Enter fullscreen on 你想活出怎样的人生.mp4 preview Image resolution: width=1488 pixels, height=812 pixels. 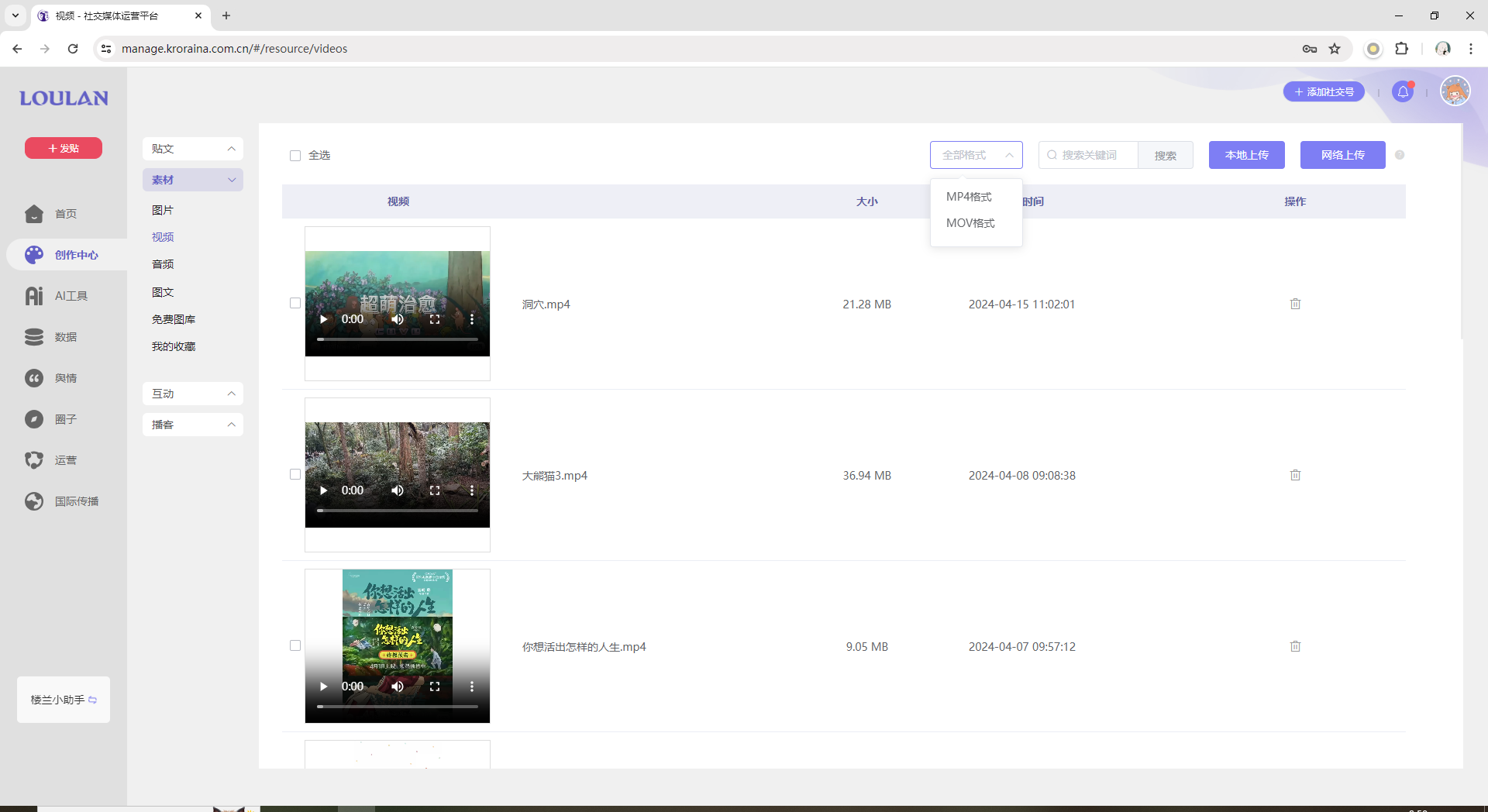click(x=435, y=686)
